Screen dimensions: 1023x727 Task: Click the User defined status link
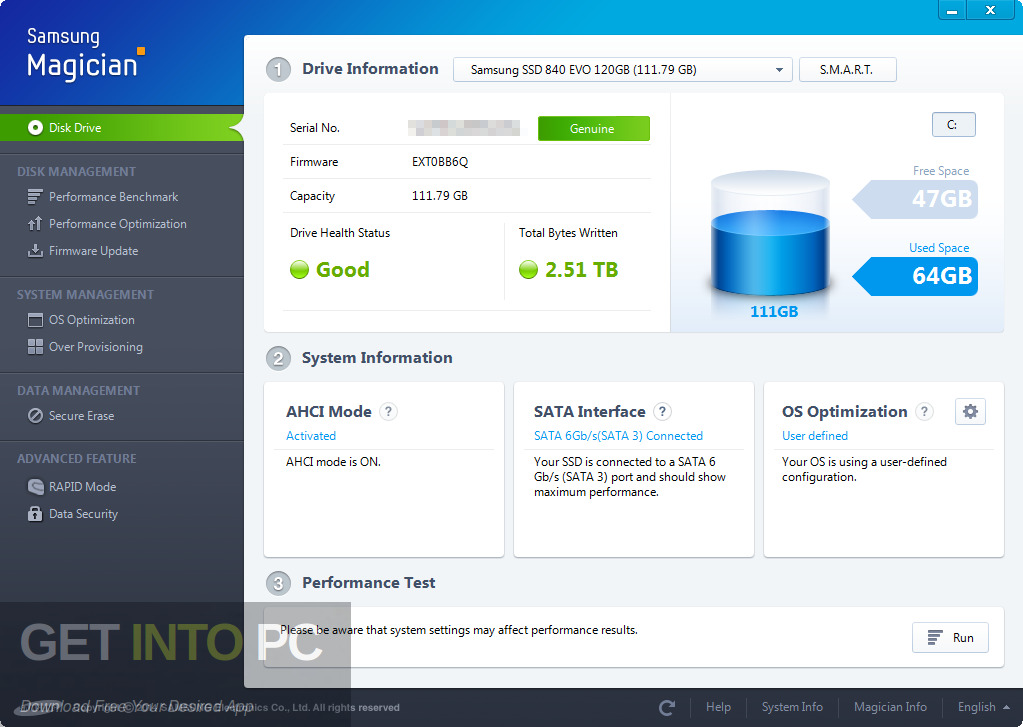click(814, 435)
